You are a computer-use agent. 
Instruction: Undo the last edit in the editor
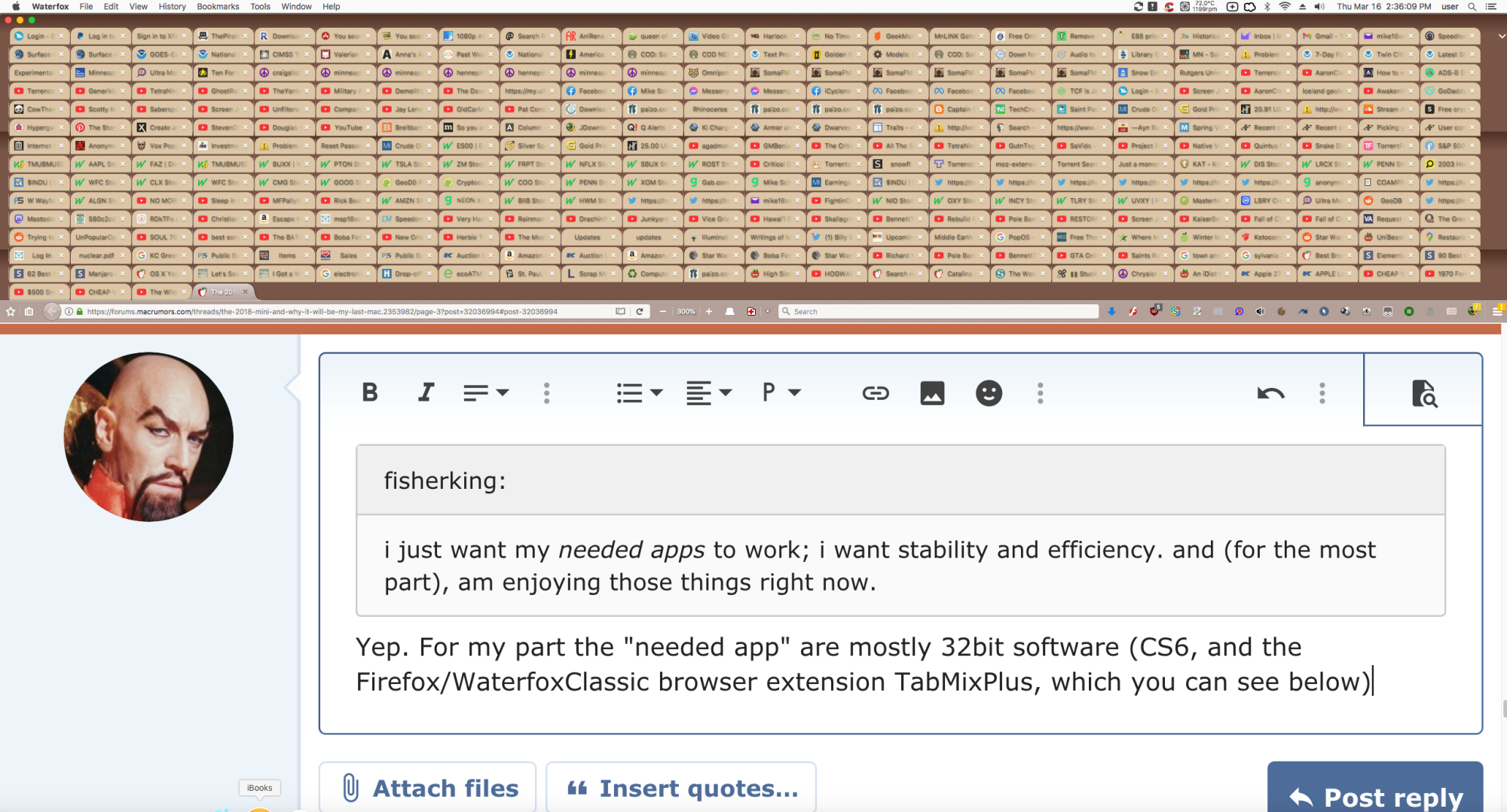(1270, 392)
